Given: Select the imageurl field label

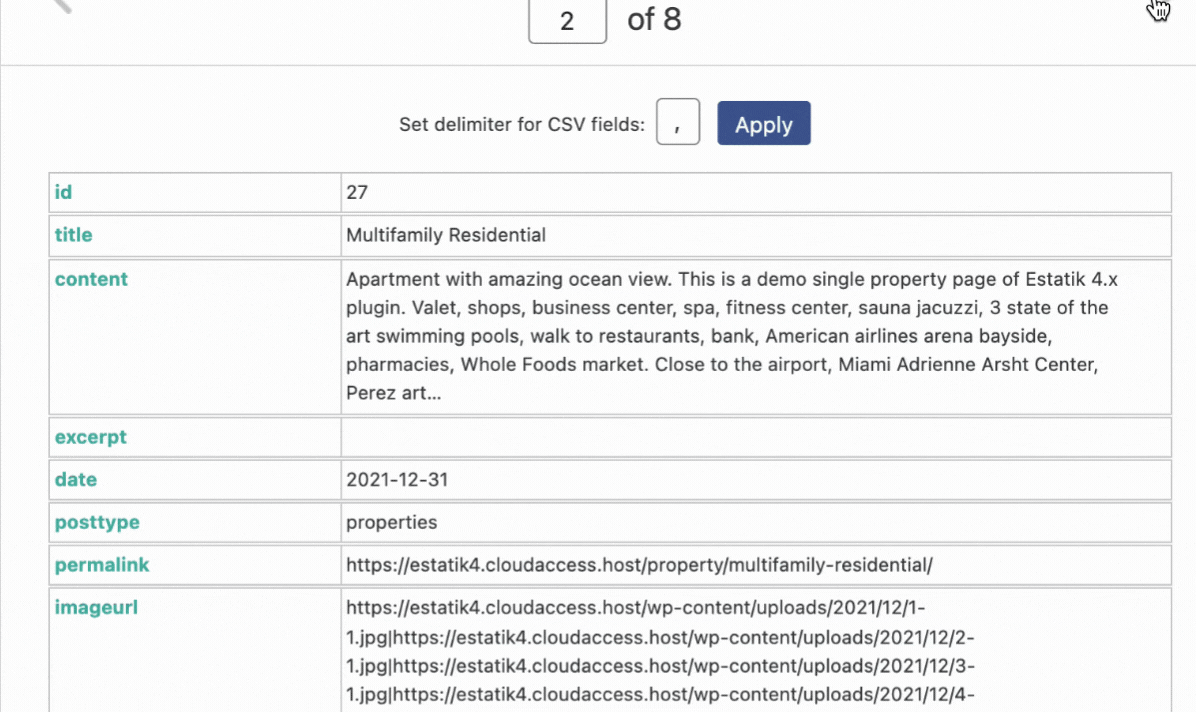Looking at the screenshot, I should [x=98, y=607].
